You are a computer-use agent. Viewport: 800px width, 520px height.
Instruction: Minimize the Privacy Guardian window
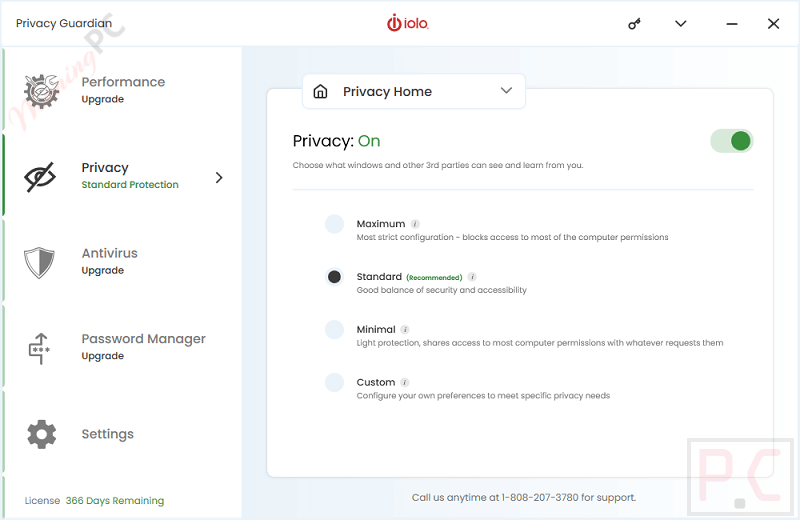tap(732, 24)
